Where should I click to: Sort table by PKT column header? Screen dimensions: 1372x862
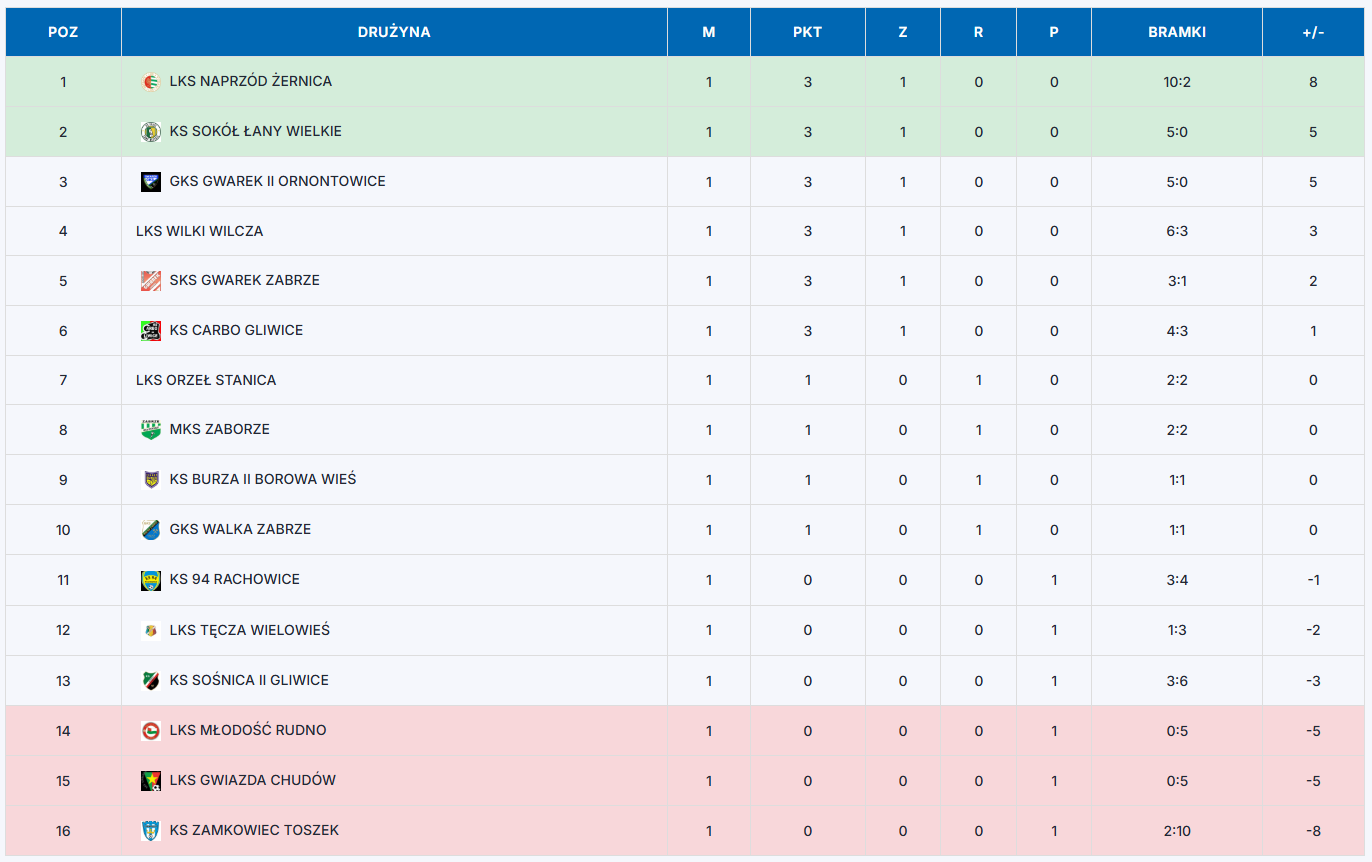pos(807,32)
